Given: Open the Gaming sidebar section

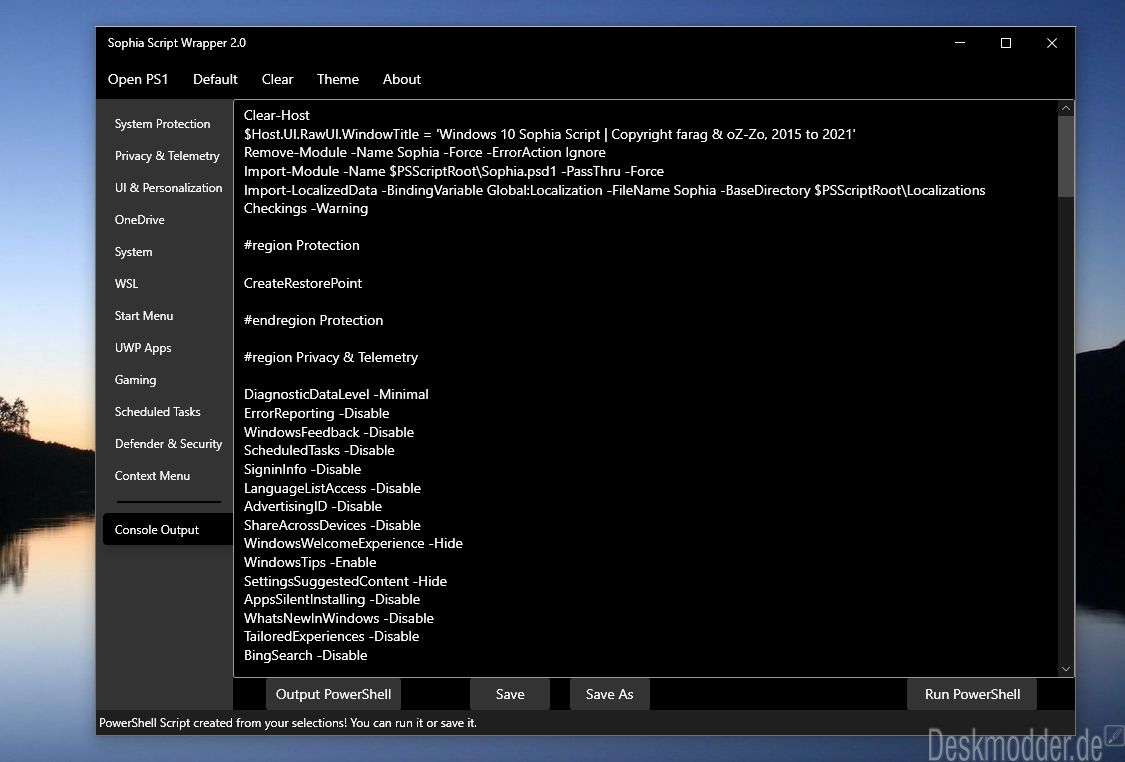Looking at the screenshot, I should tap(135, 380).
